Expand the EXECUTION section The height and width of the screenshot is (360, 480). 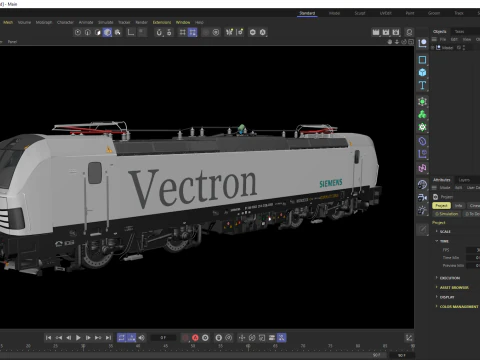pos(449,278)
